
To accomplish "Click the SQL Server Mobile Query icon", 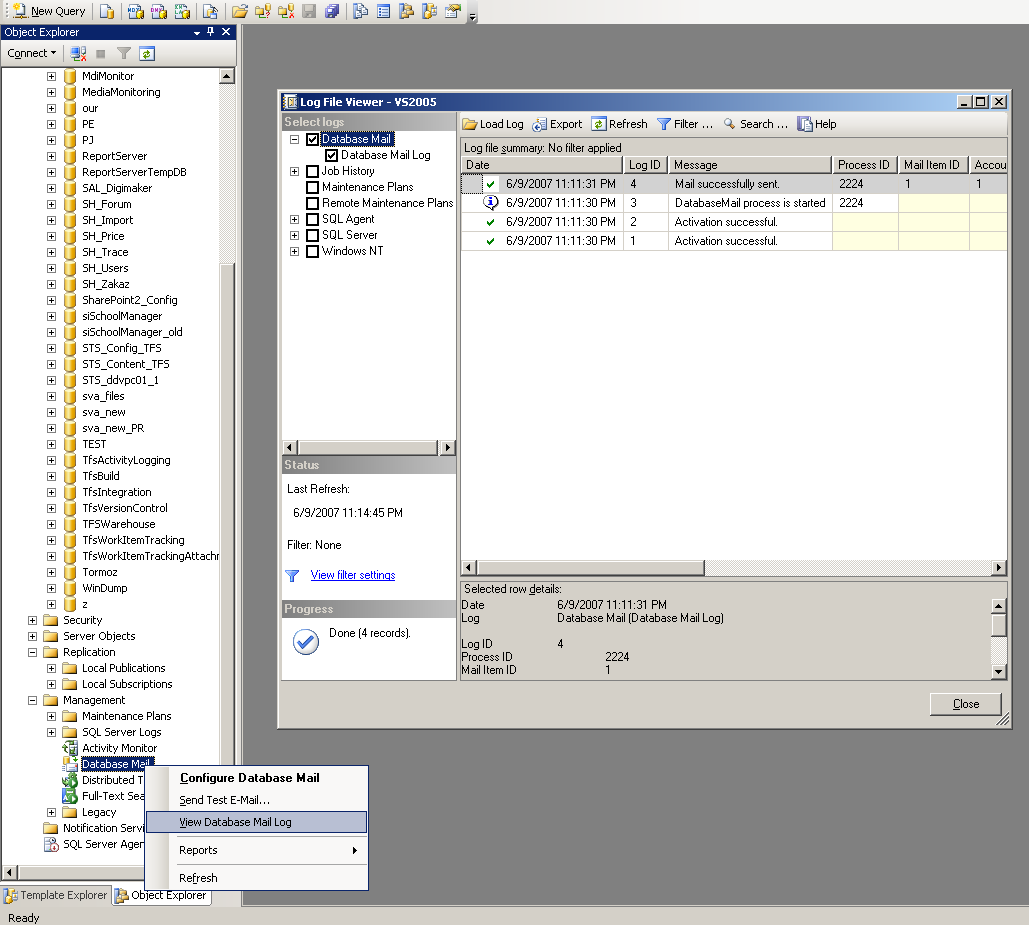I will pos(210,11).
